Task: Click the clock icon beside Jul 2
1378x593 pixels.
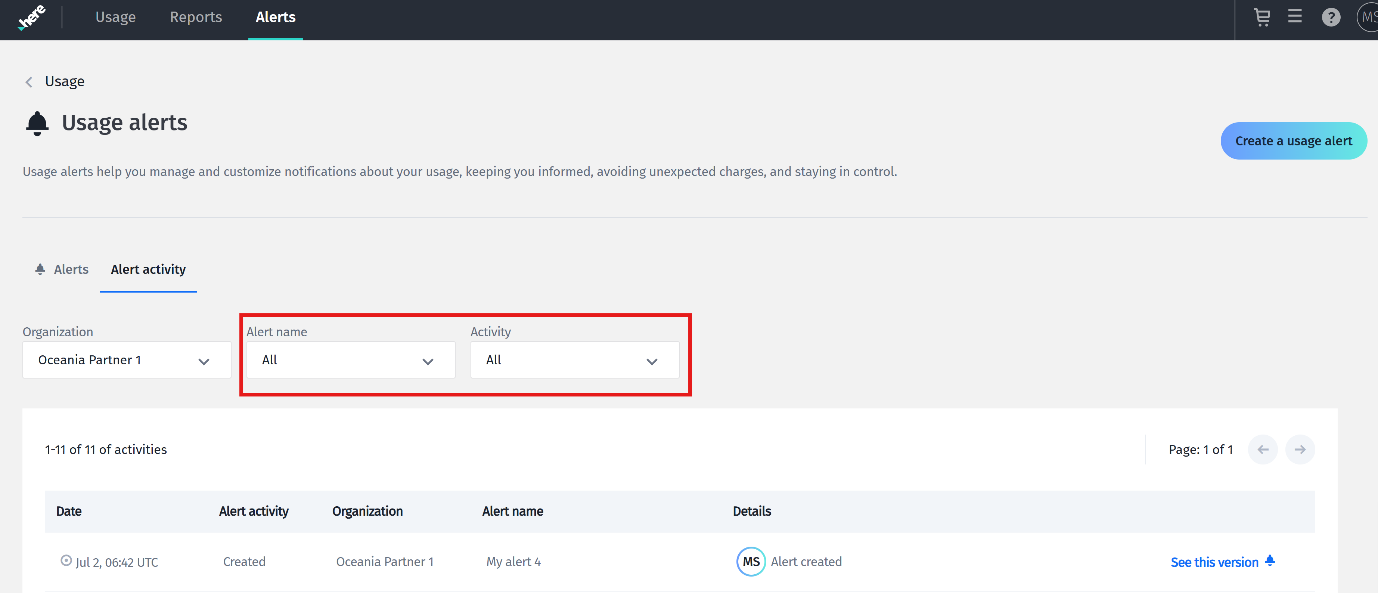Action: click(66, 561)
